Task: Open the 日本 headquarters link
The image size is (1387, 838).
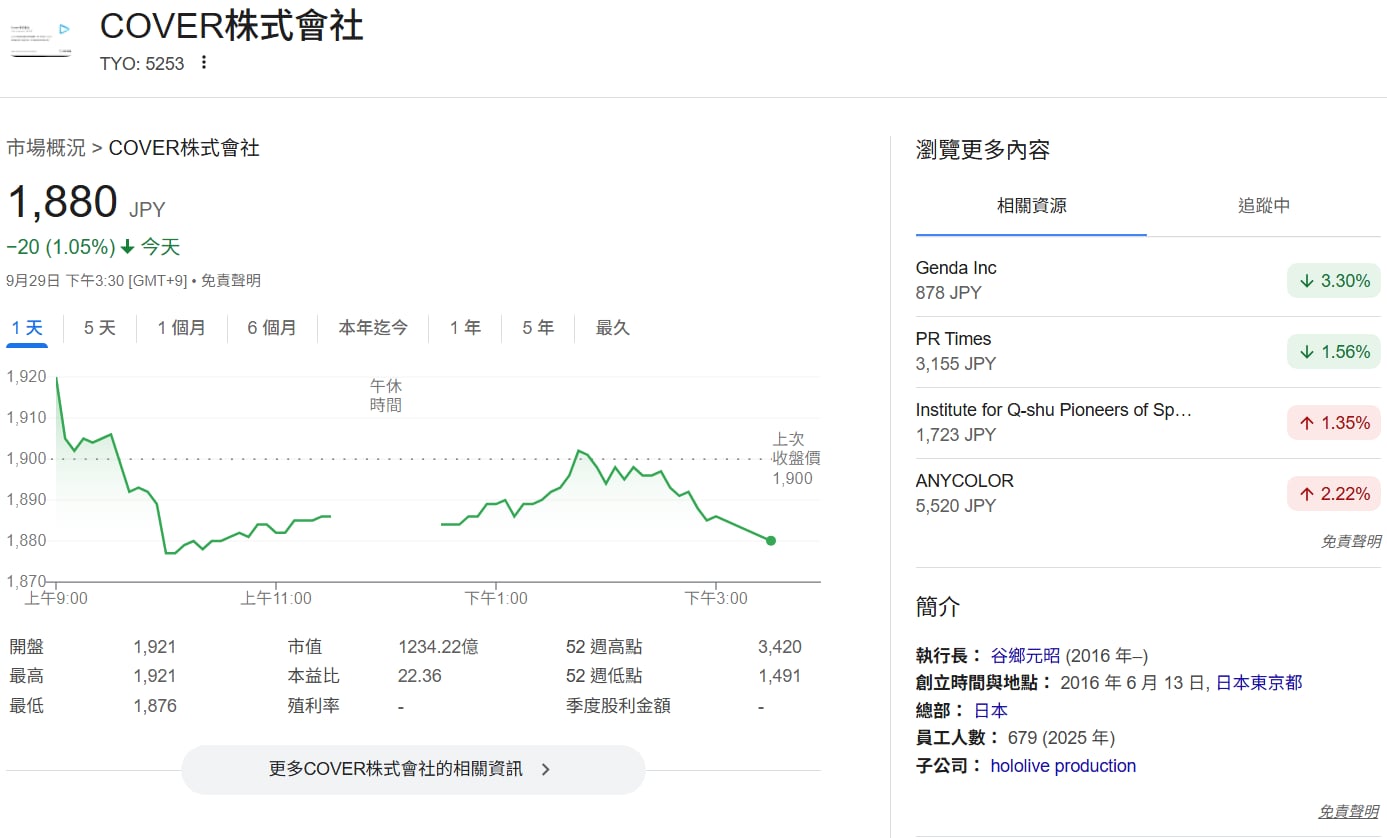Action: point(991,711)
